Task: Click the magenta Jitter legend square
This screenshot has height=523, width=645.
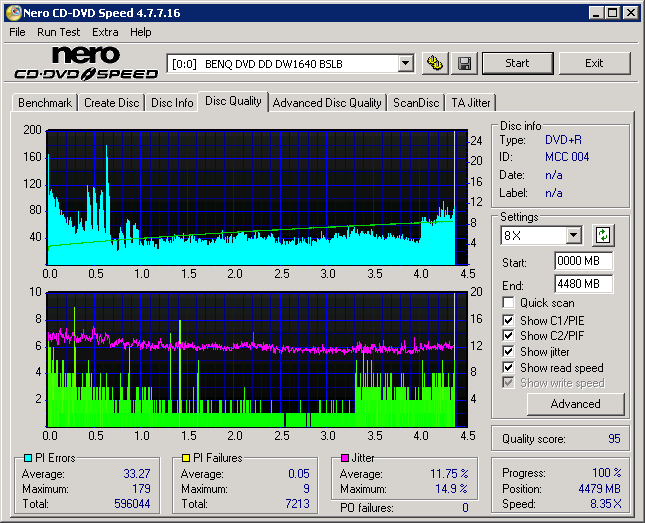Action: [x=345, y=458]
